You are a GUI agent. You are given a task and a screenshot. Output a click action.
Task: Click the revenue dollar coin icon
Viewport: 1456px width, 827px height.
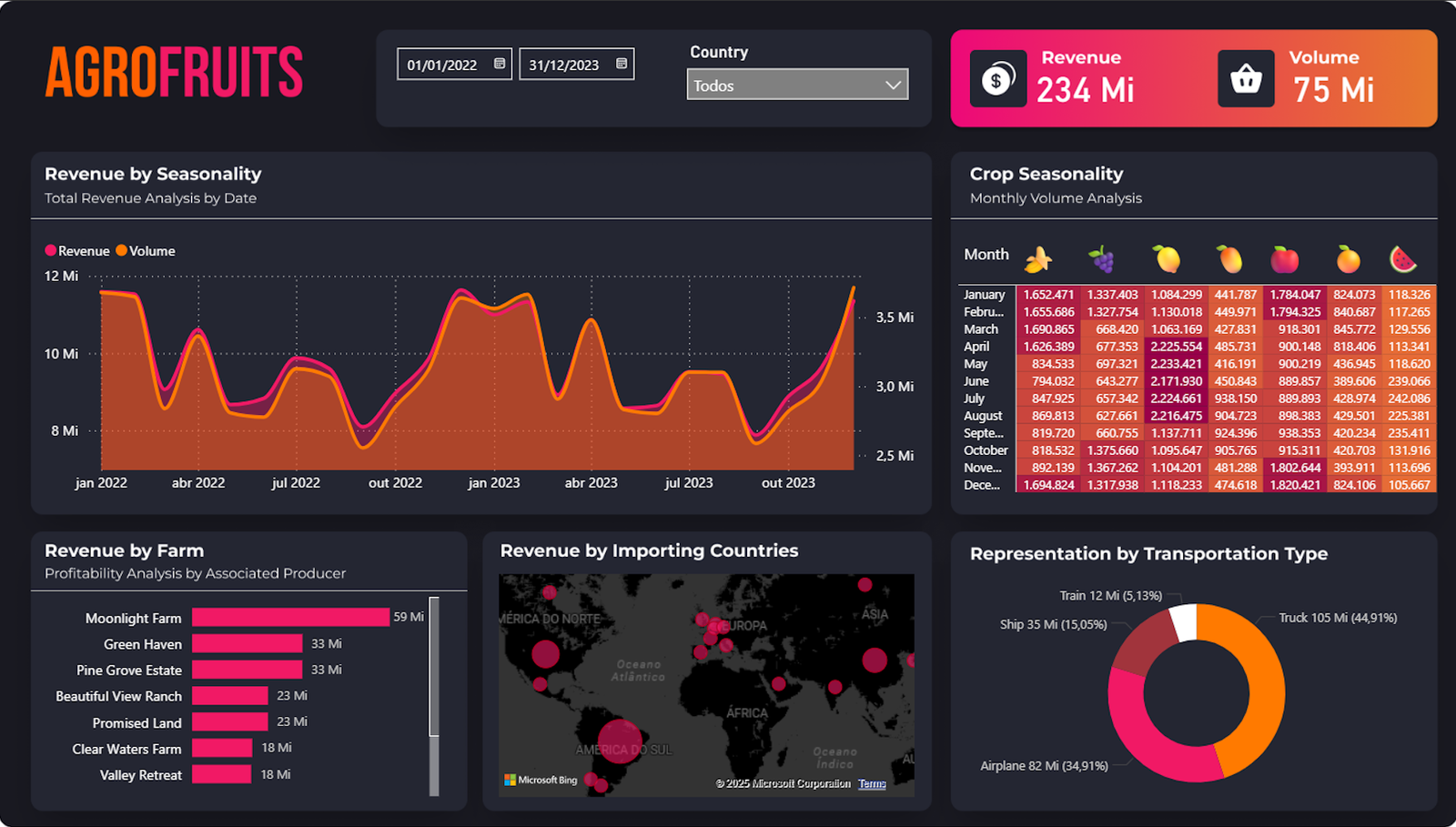point(998,79)
